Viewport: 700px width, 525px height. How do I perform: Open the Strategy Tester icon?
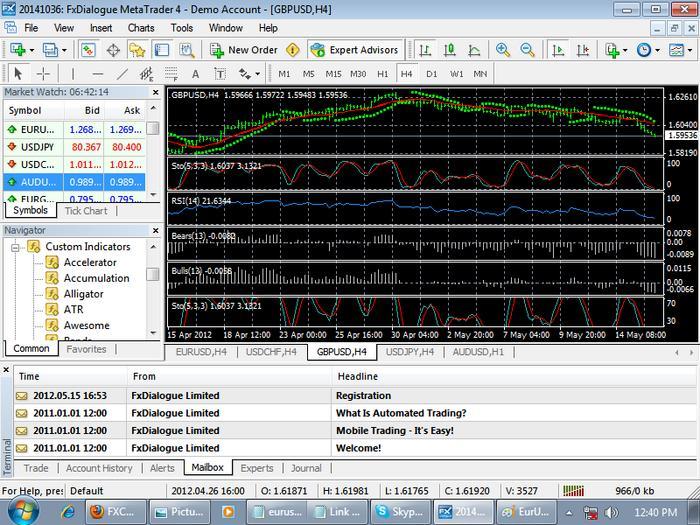pyautogui.click(x=186, y=50)
